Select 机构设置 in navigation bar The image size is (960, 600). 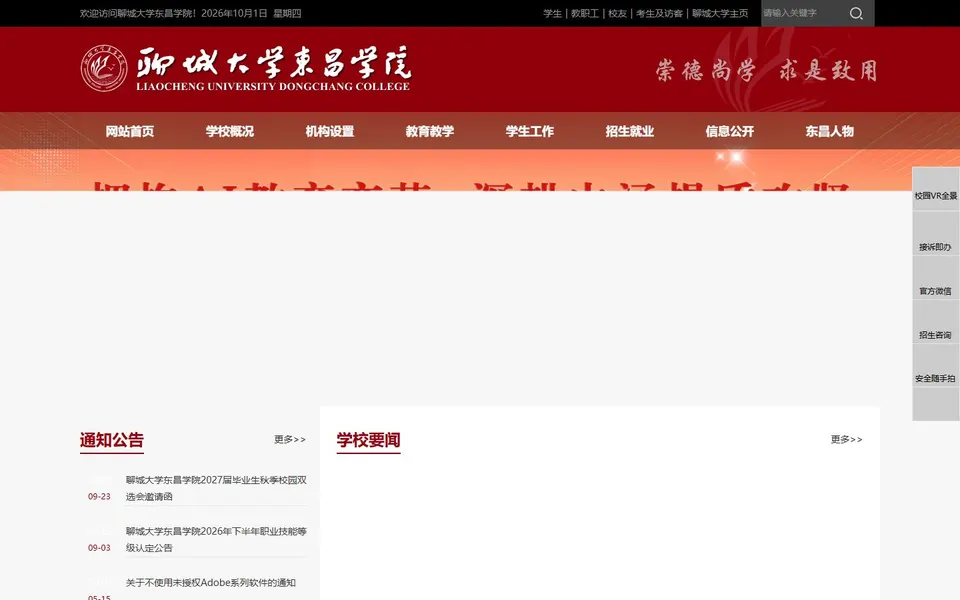(x=330, y=131)
